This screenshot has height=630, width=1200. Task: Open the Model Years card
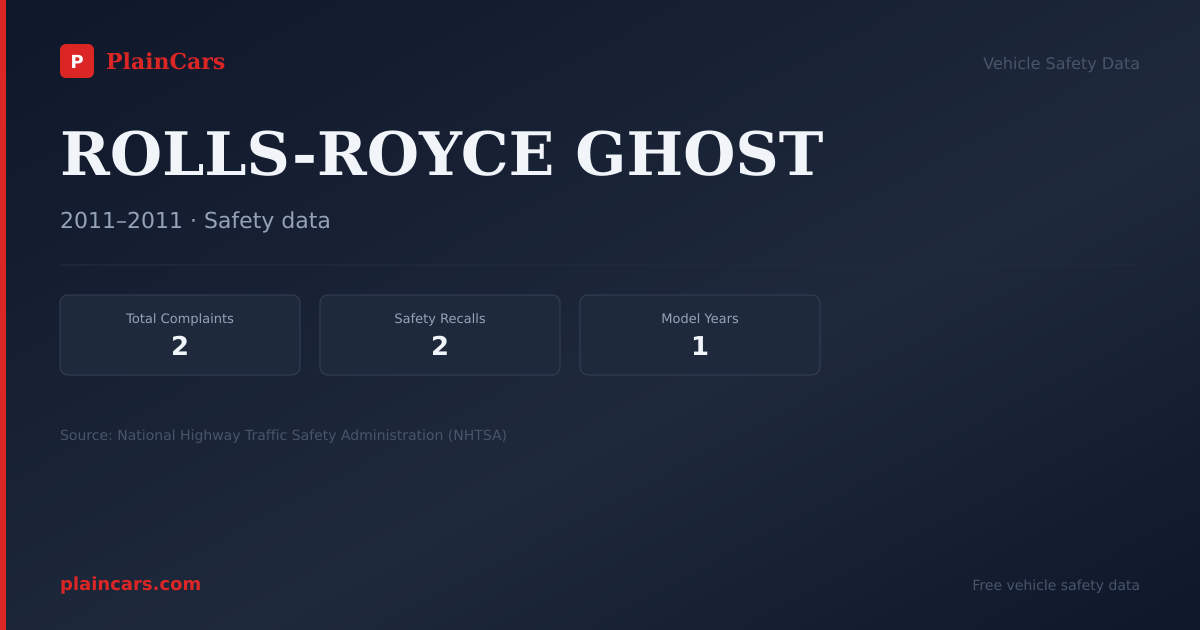(x=700, y=335)
